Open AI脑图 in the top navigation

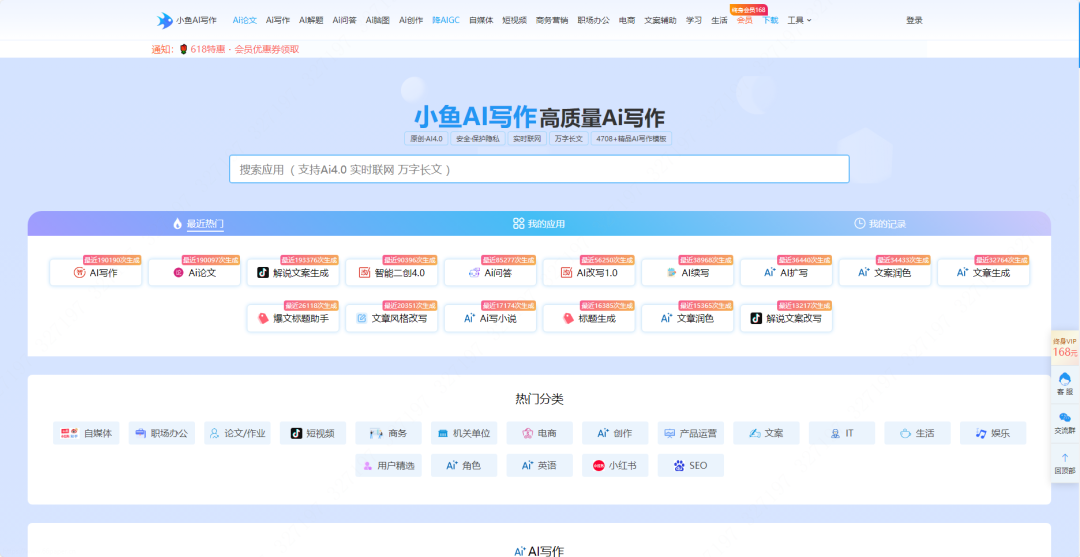point(377,21)
